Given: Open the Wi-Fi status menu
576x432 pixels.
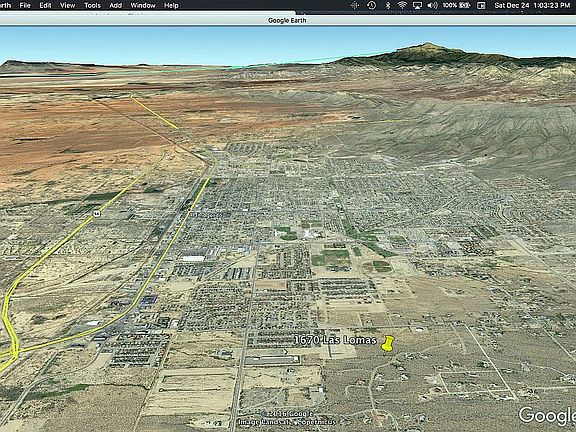Looking at the screenshot, I should (x=402, y=5).
